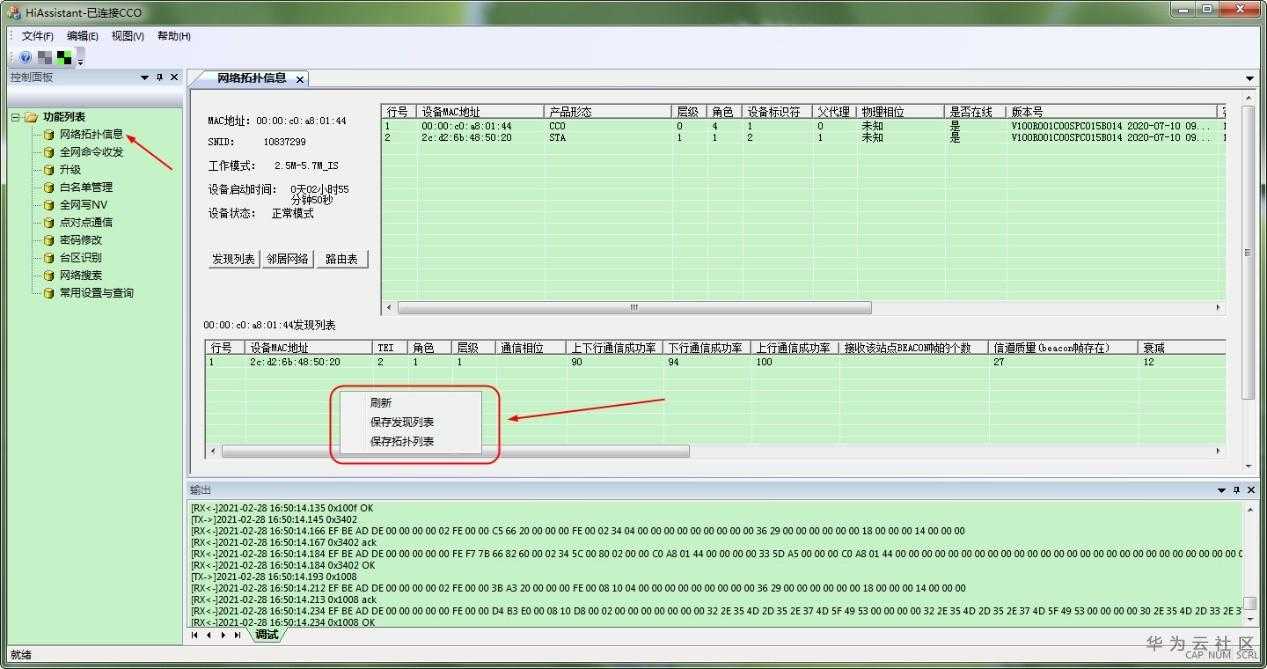Close the 输出 panel

coord(1251,490)
